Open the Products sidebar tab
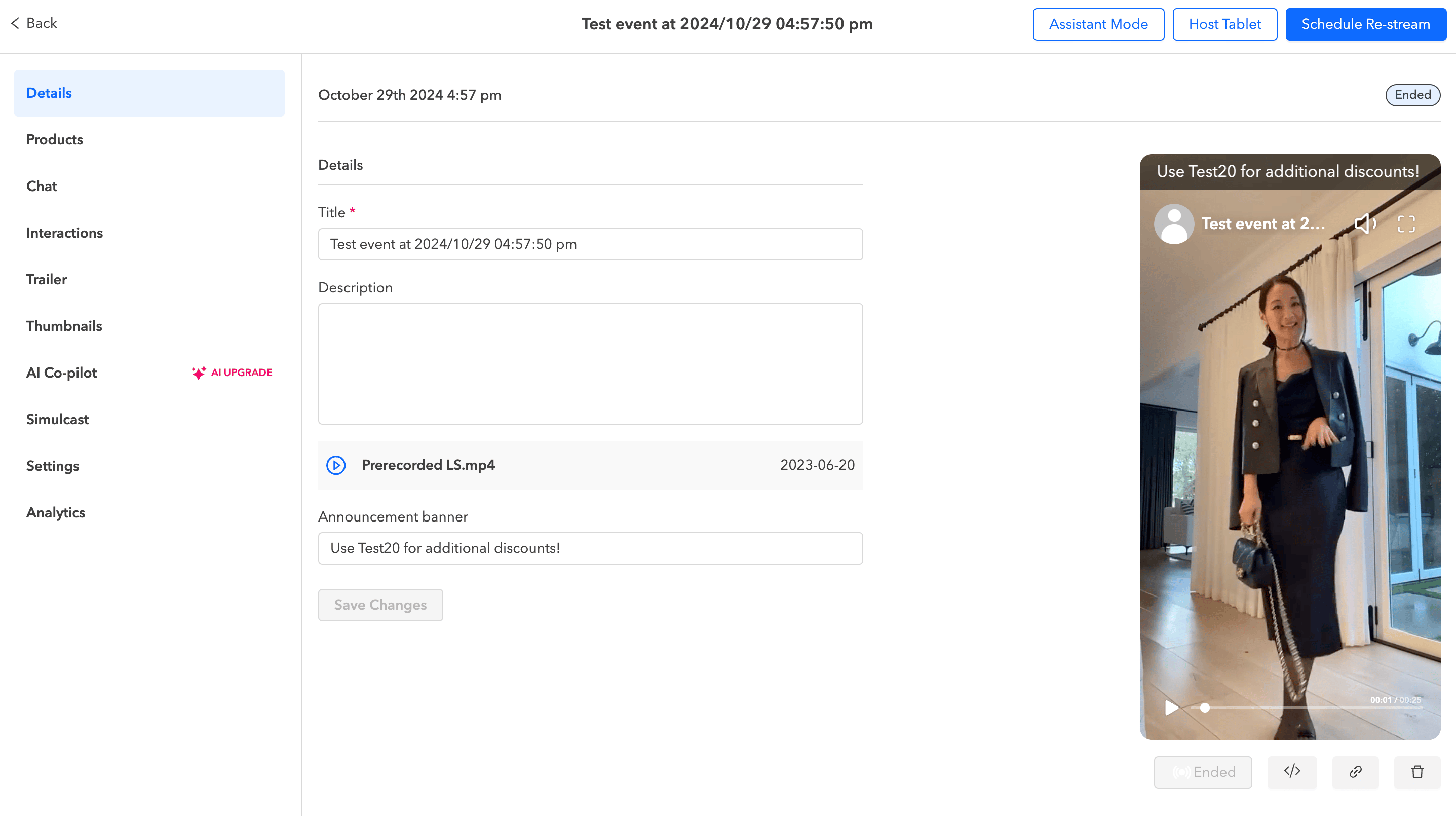 click(x=54, y=140)
